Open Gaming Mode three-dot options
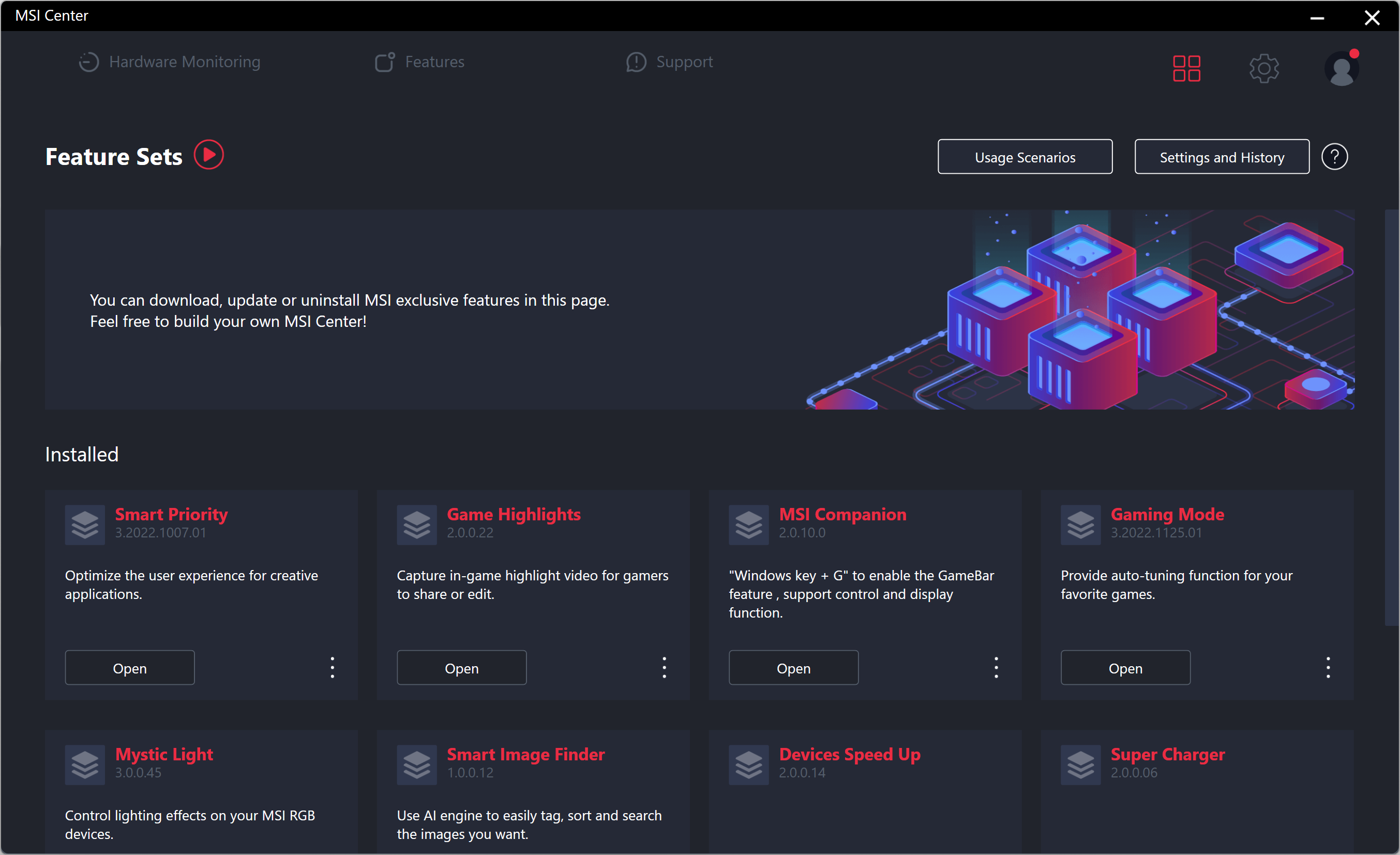Screen dimensions: 1400x855 1328,668
